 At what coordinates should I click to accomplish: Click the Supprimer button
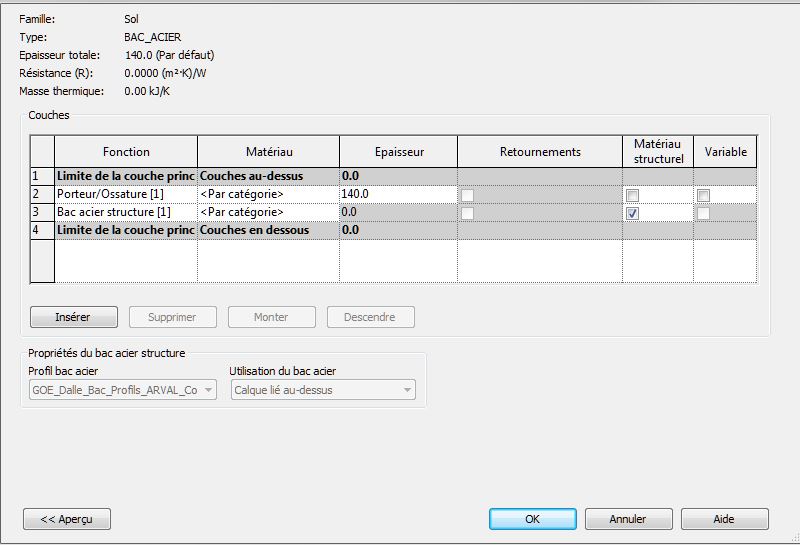click(172, 317)
